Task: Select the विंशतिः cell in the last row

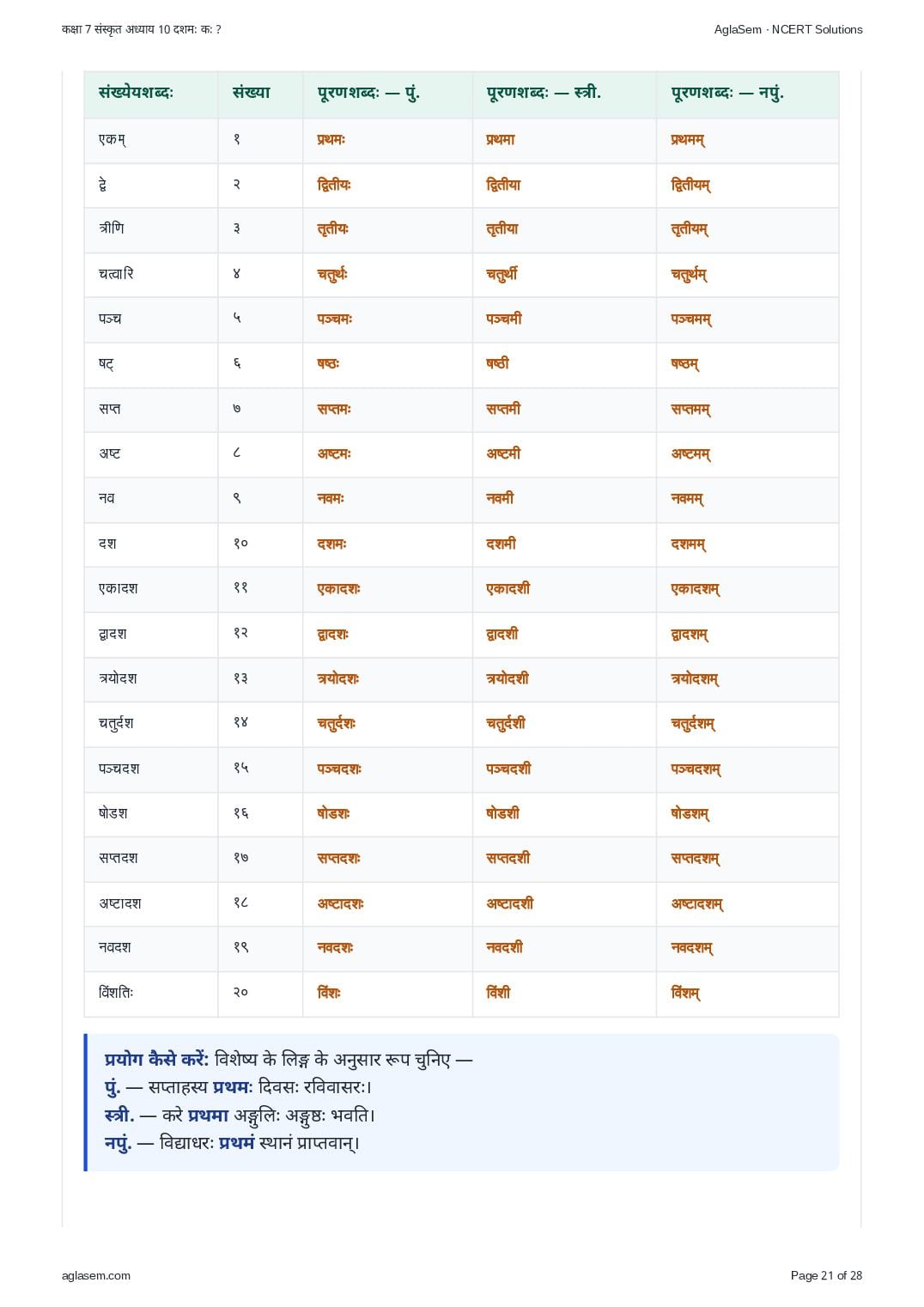Action: (150, 994)
